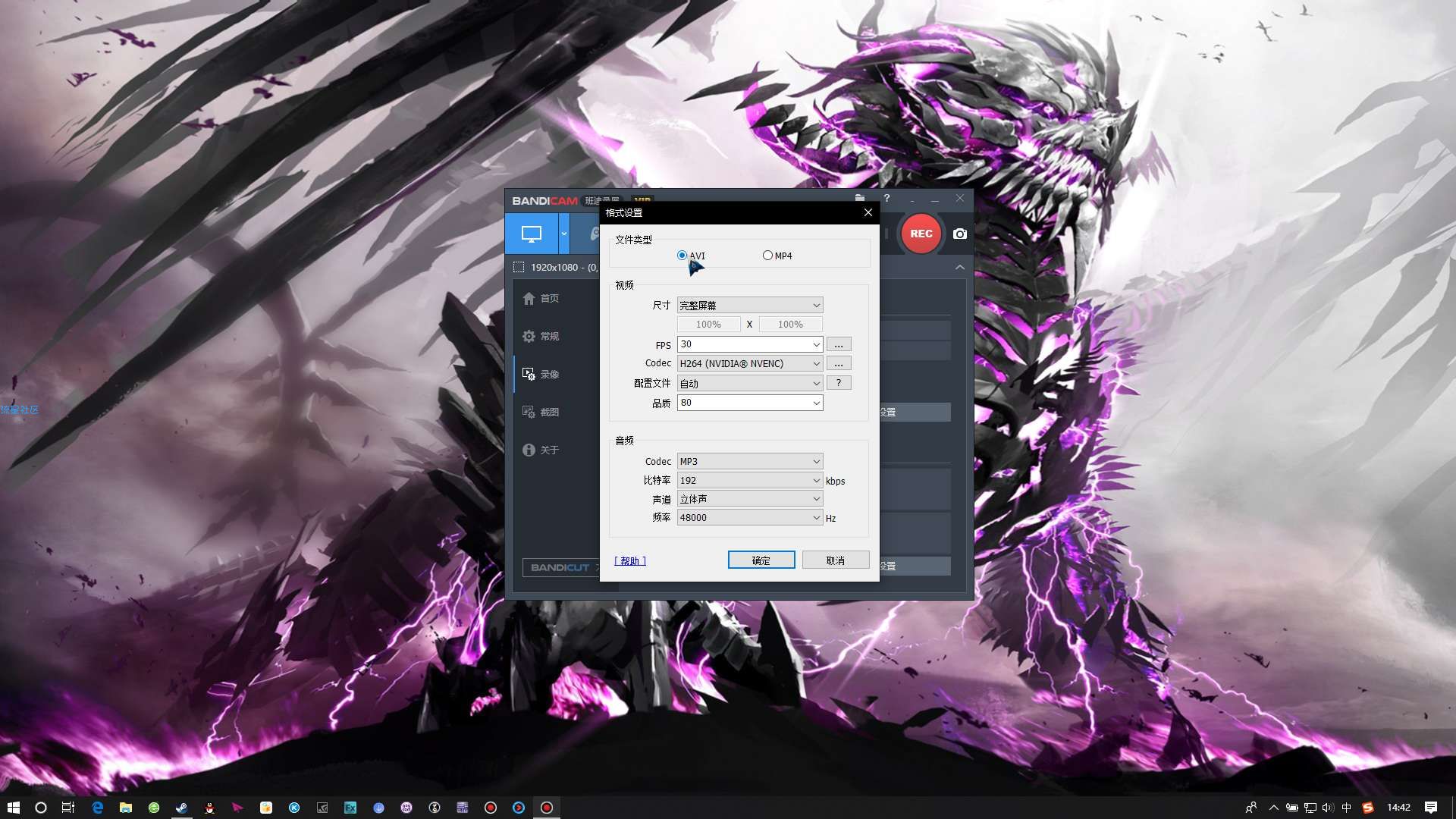Open the blue K app on taskbar
The image size is (1456, 819).
(294, 808)
